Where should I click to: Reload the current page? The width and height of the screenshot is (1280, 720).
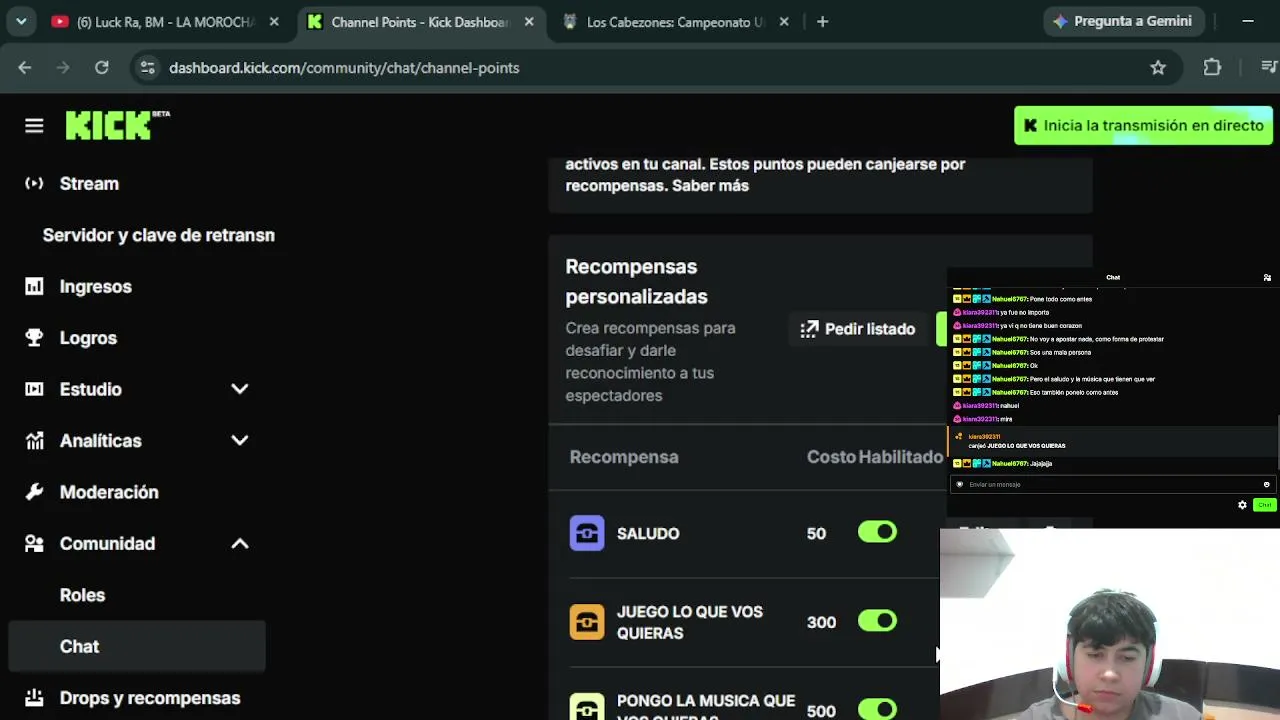[102, 68]
